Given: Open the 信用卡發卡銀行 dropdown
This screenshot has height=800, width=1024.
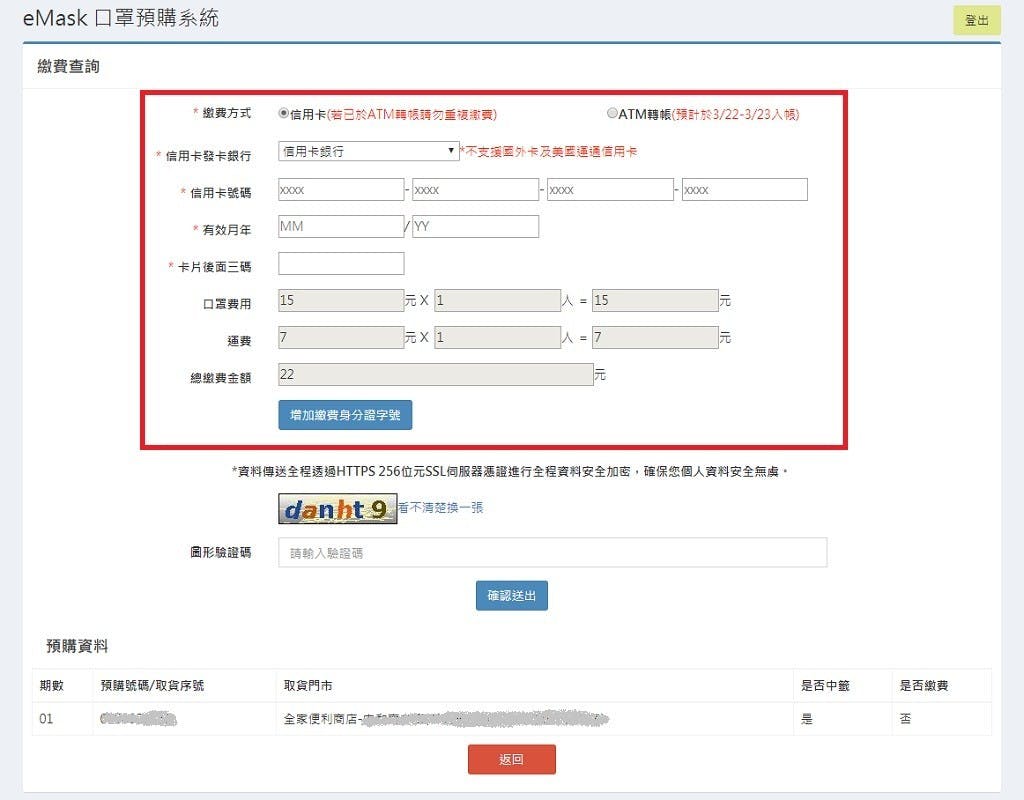Looking at the screenshot, I should pyautogui.click(x=368, y=152).
